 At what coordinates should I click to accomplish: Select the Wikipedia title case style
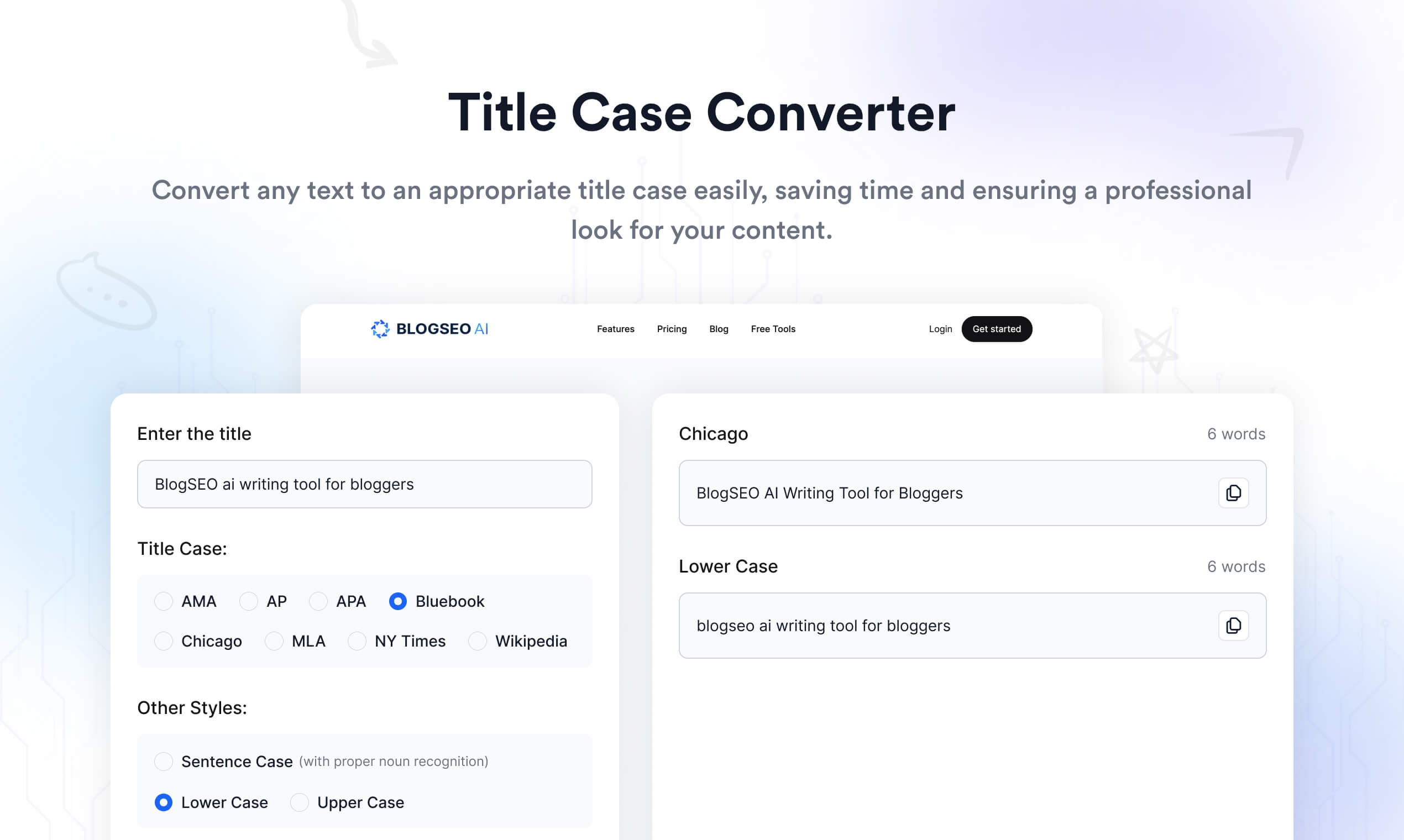pyautogui.click(x=477, y=641)
